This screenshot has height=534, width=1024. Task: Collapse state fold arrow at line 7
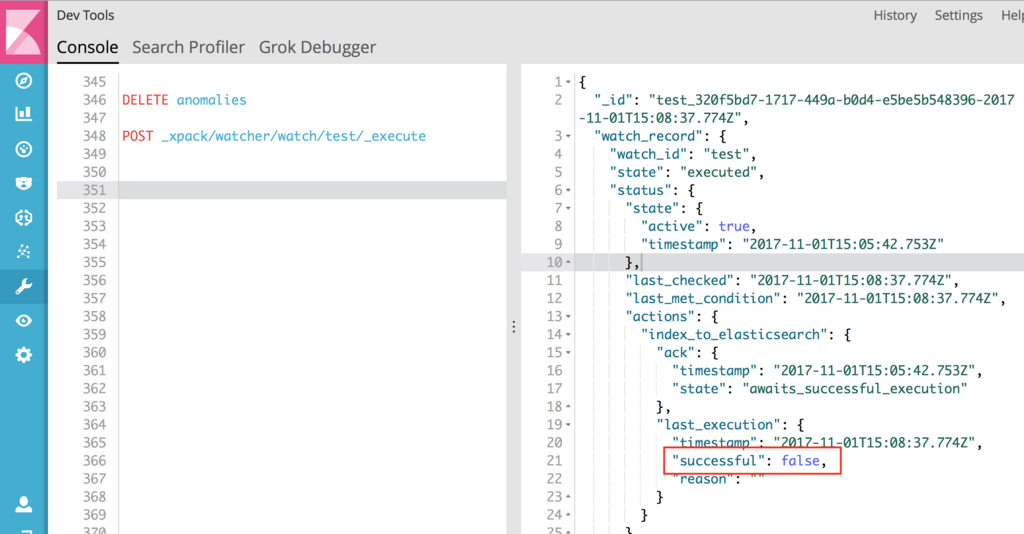568,209
